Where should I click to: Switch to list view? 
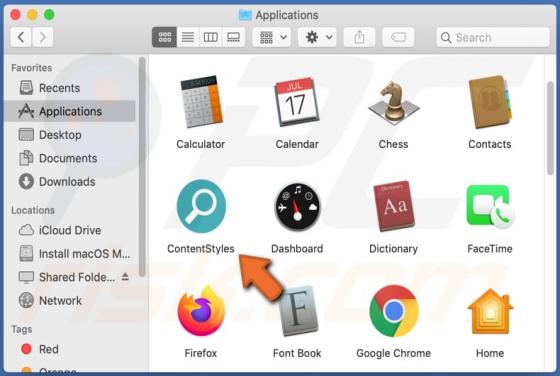(188, 37)
